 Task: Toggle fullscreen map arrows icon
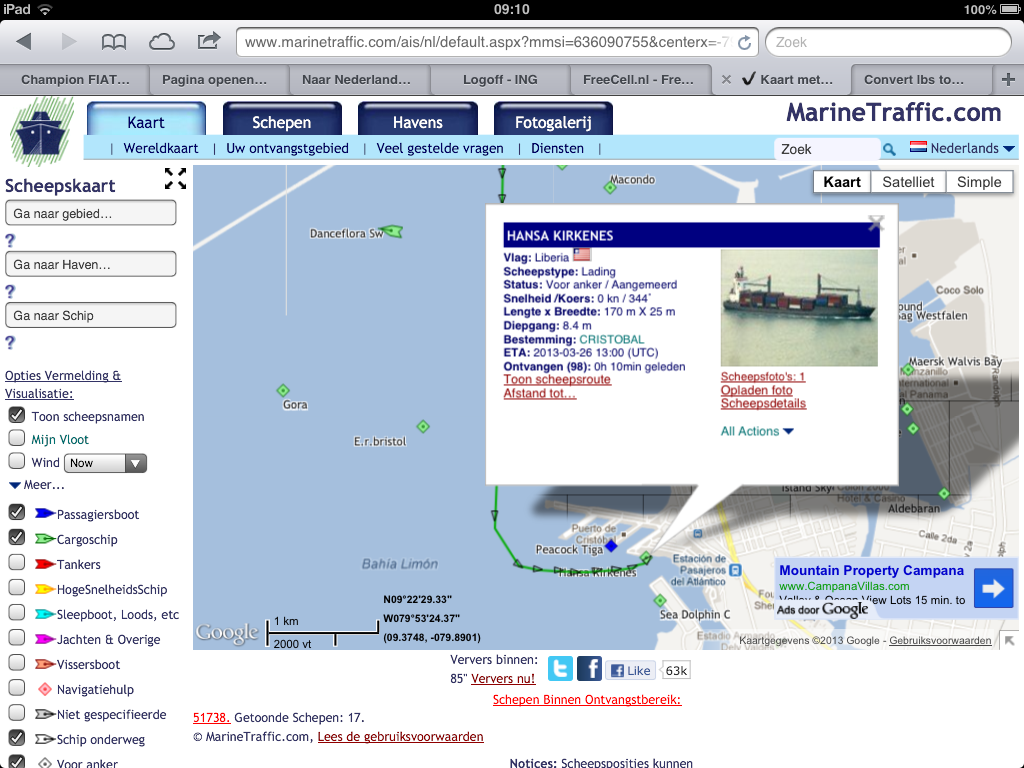[175, 178]
